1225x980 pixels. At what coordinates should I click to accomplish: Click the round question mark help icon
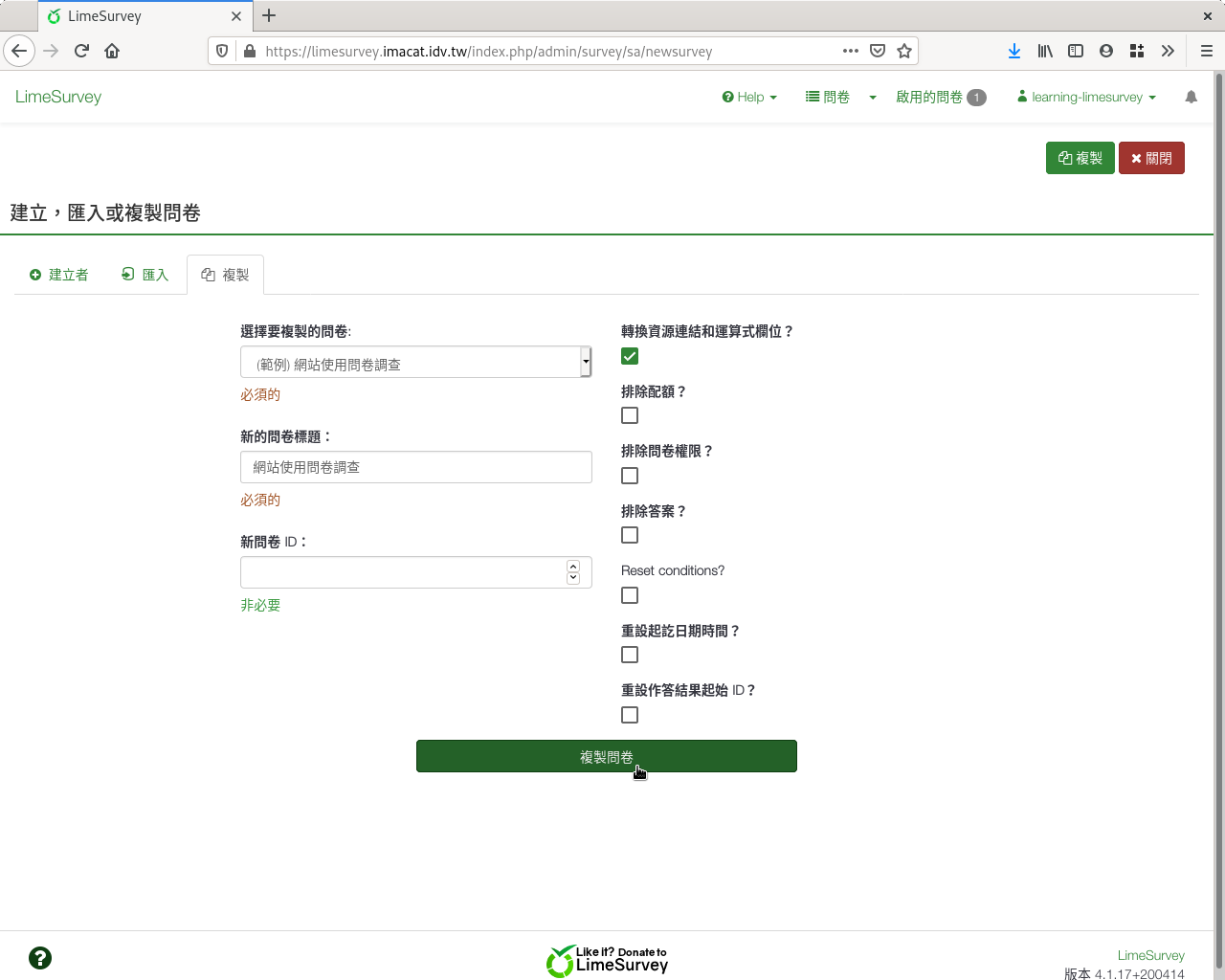[x=40, y=958]
